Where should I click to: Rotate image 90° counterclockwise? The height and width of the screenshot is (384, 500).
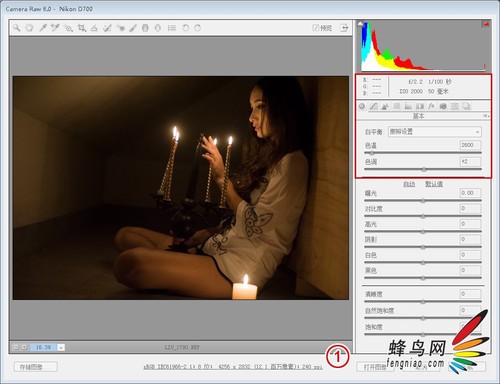185,28
